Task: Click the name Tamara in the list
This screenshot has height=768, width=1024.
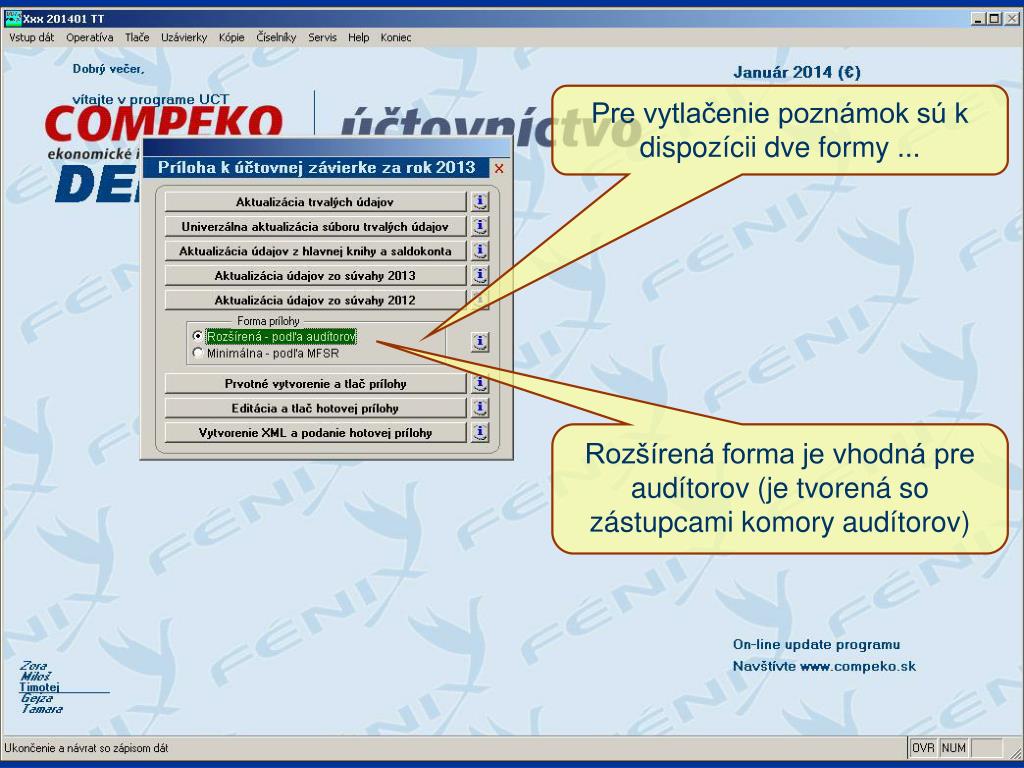Action: point(42,709)
